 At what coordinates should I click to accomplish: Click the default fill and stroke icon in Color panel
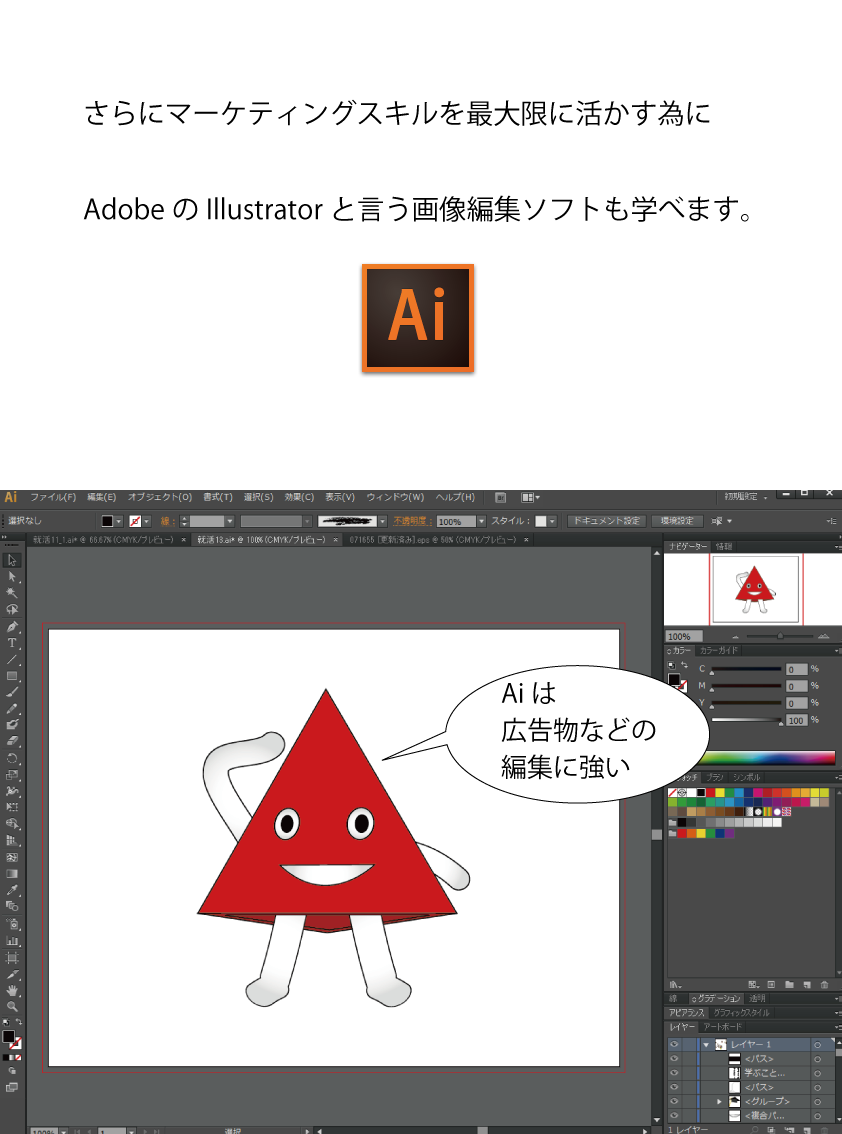click(671, 665)
